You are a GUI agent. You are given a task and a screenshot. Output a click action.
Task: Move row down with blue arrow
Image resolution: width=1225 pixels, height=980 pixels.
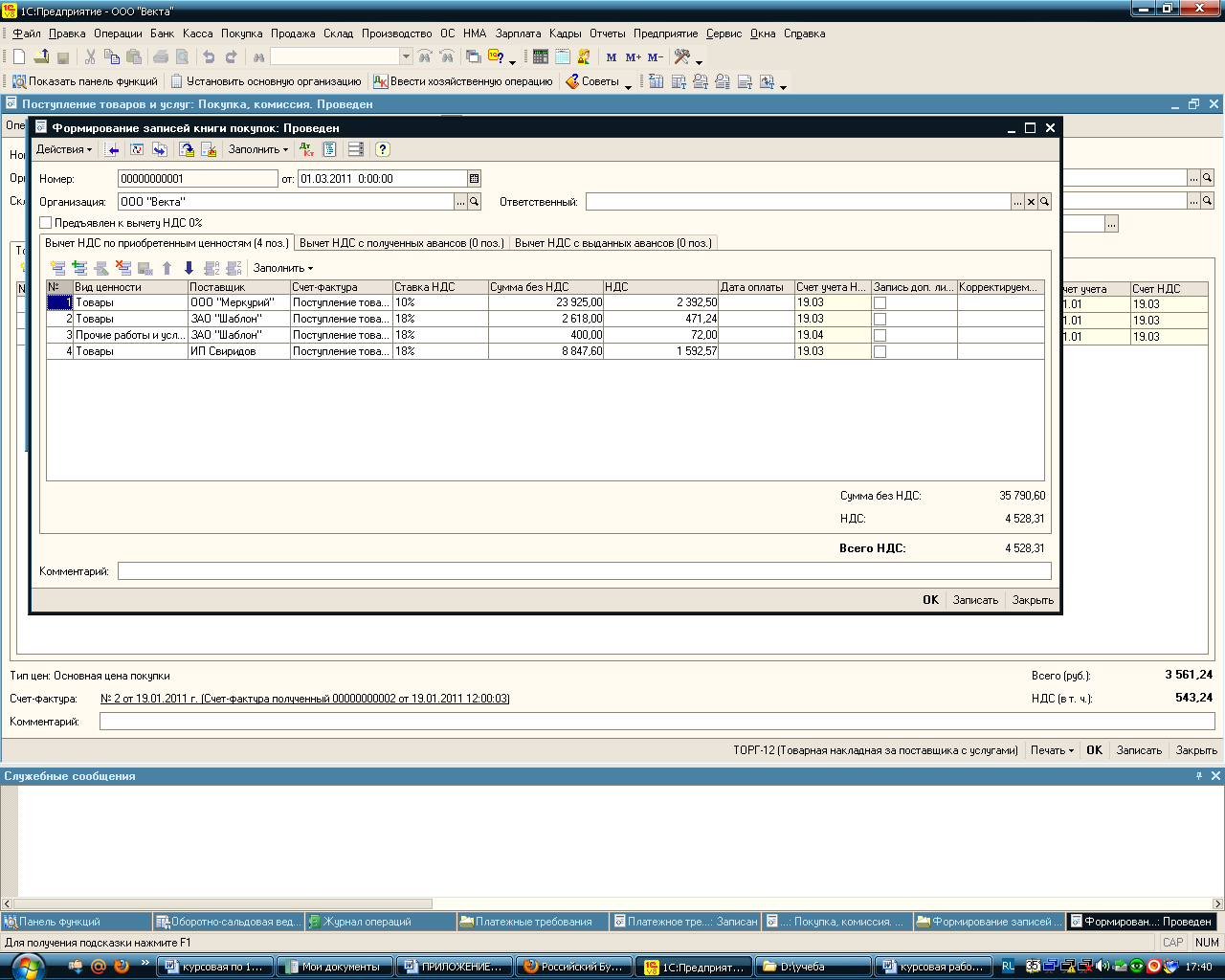click(189, 268)
